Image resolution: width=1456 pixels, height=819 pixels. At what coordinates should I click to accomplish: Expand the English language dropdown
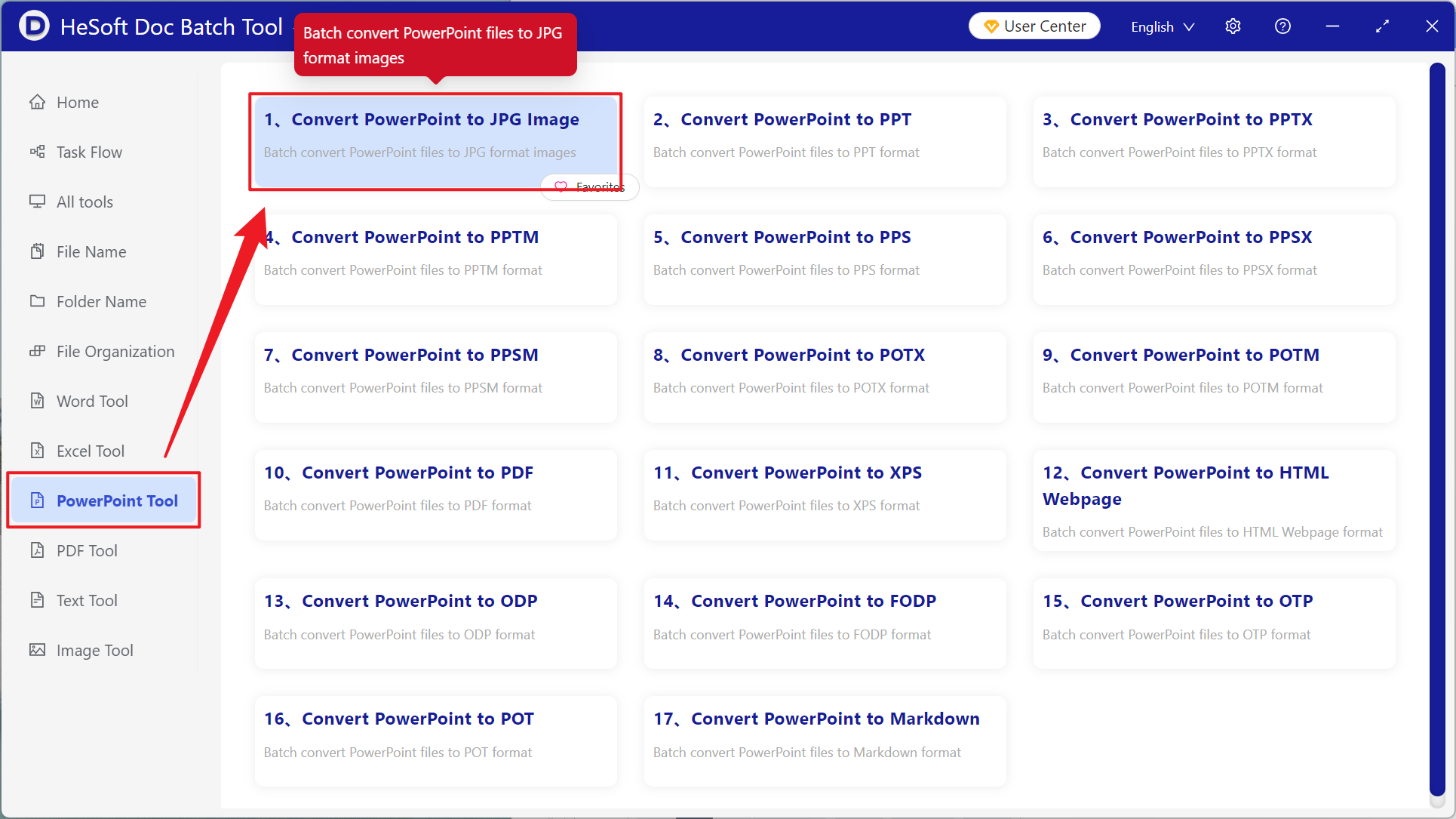pos(1163,26)
